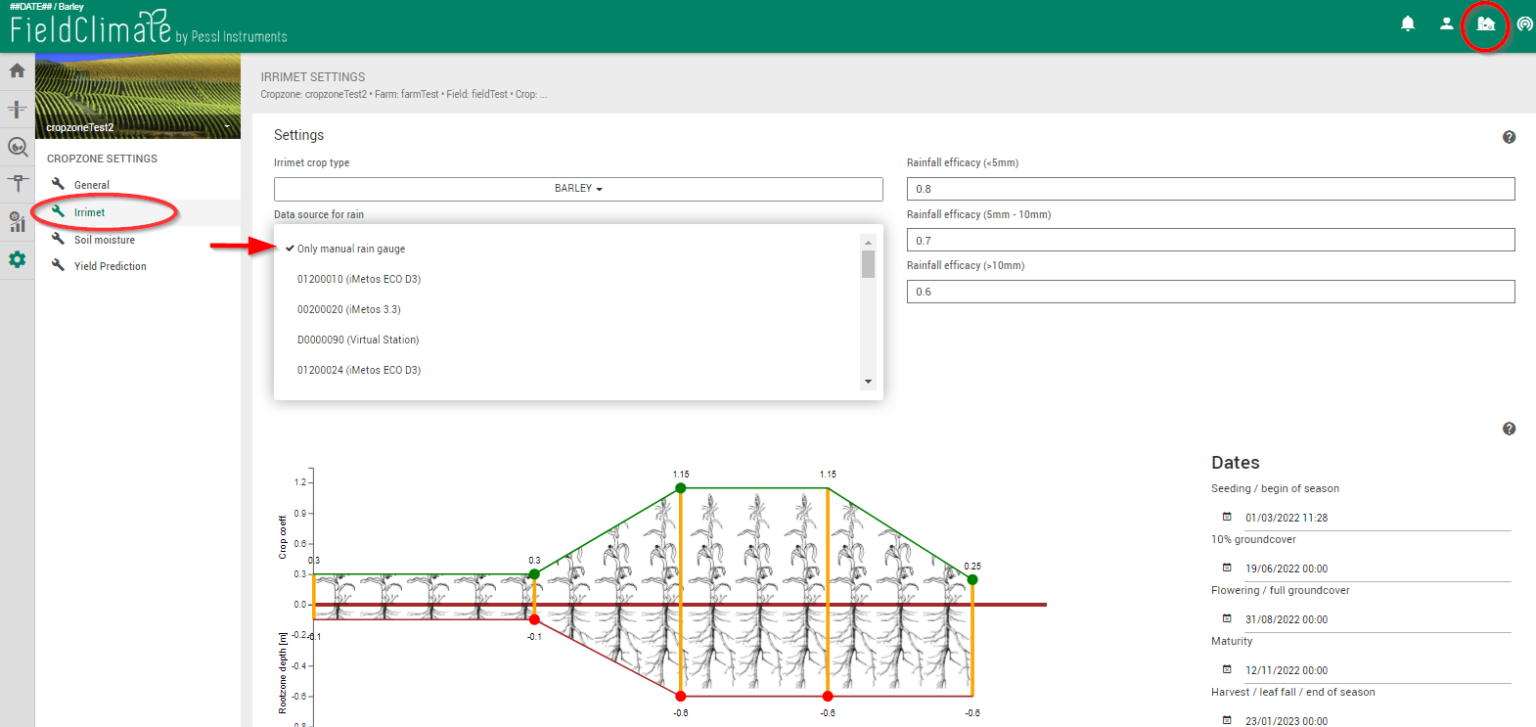1536x727 pixels.
Task: Open the farm cropzone icon in header
Action: coord(1486,23)
